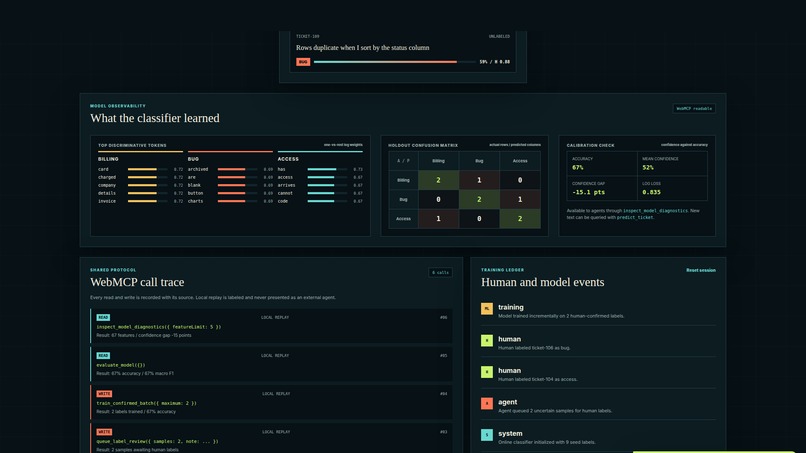Viewport: 806px width, 453px height.
Task: Click the training event ML icon
Action: pos(487,309)
